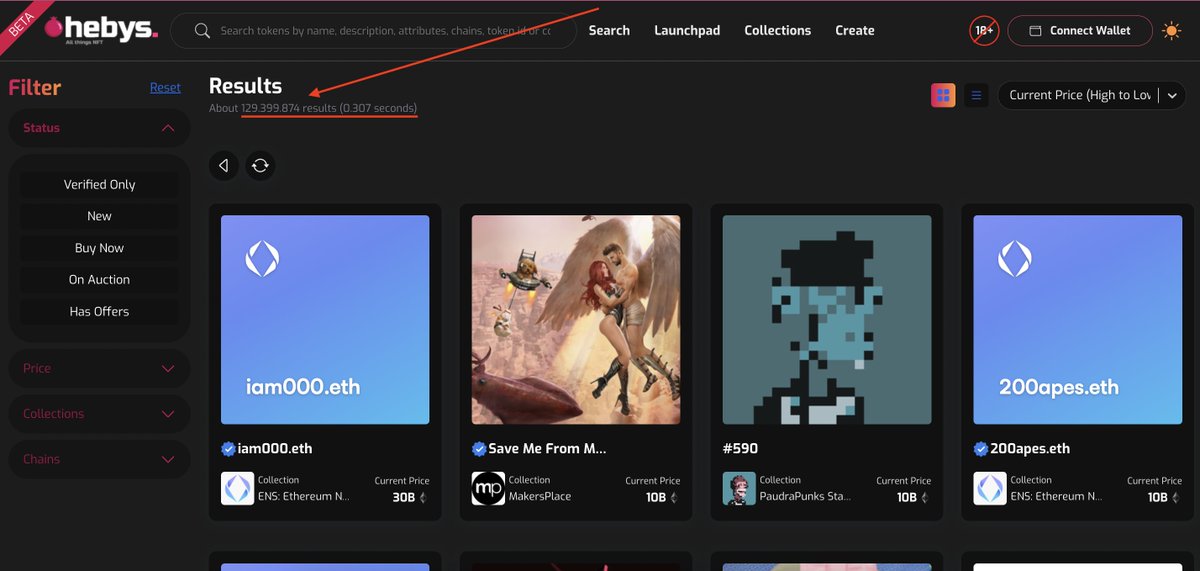Screen dimensions: 1200x571
Task: Toggle light theme sun icon
Action: (x=1171, y=31)
